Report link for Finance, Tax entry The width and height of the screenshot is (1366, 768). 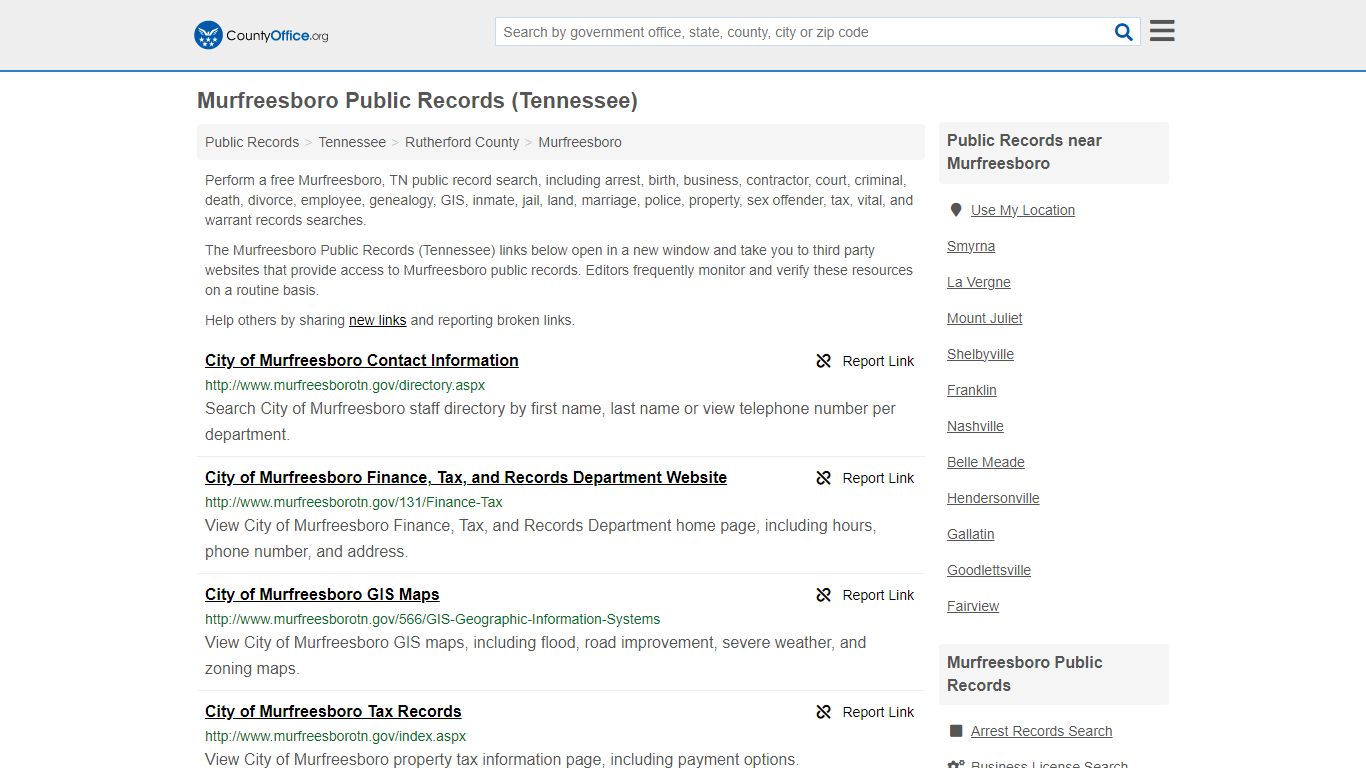tap(878, 478)
